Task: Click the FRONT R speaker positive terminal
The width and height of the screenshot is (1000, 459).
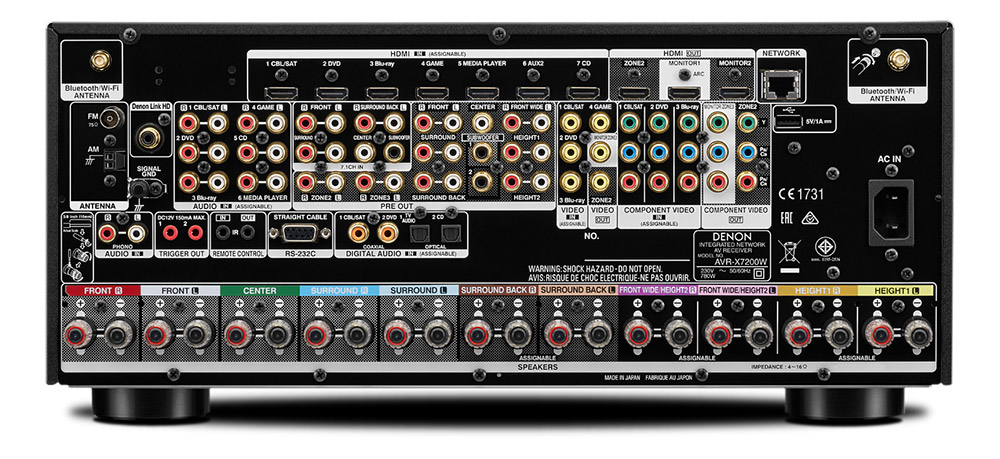Action: pos(80,334)
